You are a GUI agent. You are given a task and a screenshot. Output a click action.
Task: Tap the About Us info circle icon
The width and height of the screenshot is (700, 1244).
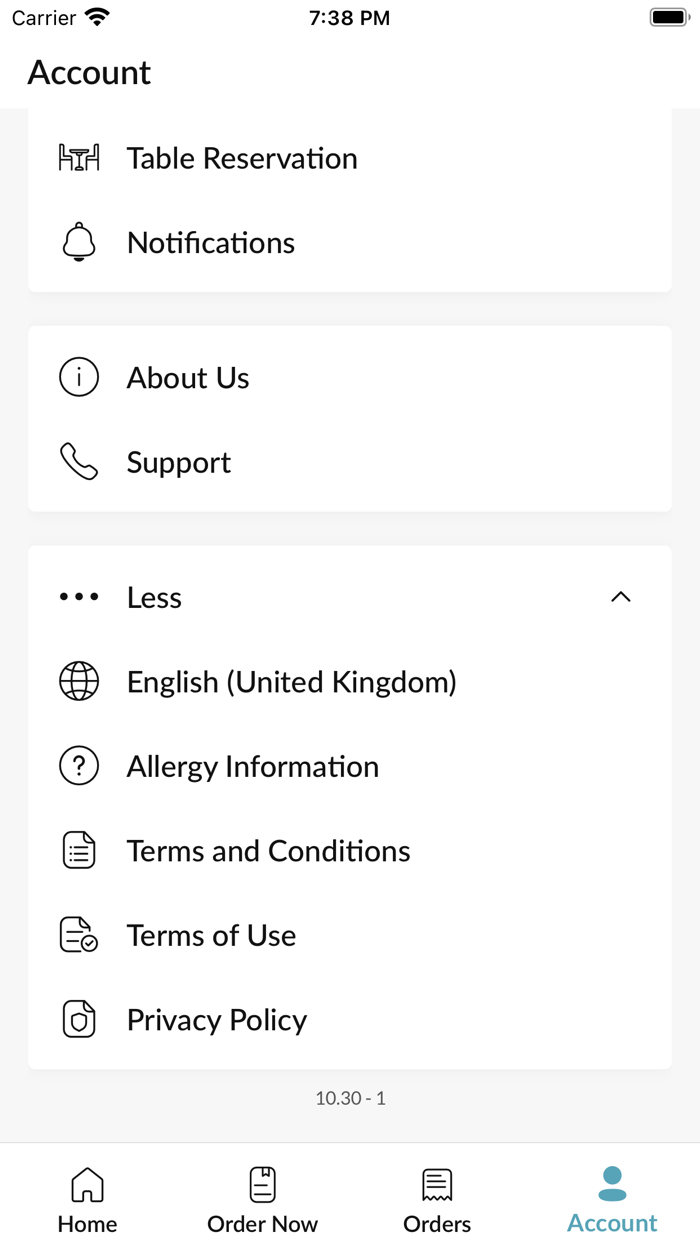pyautogui.click(x=79, y=378)
